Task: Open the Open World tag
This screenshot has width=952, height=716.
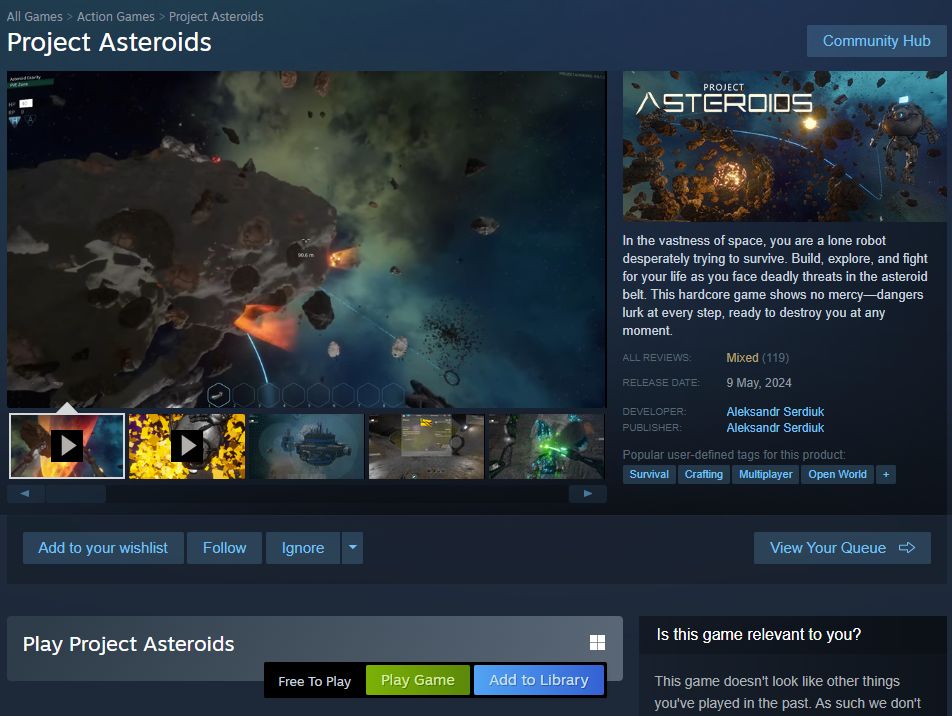Action: point(837,474)
